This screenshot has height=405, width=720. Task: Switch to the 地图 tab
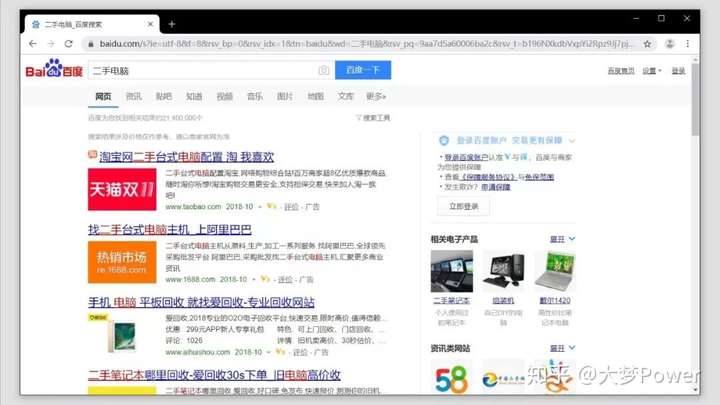[x=315, y=96]
